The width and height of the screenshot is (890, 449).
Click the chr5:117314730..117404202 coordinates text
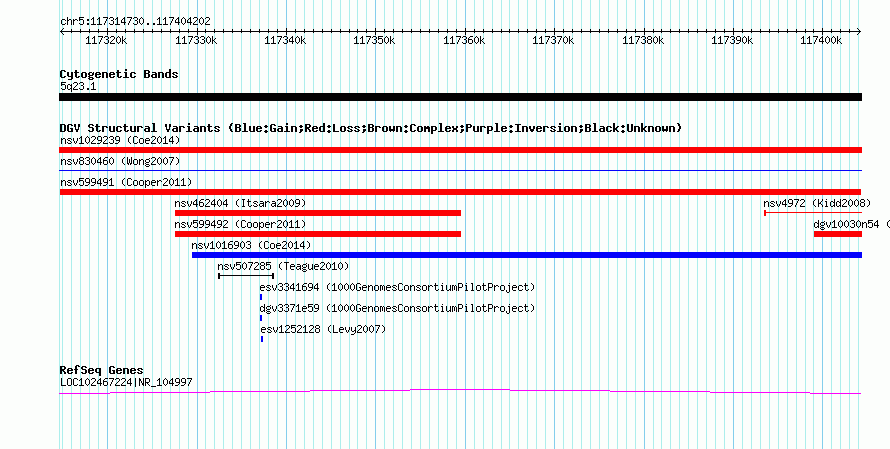pyautogui.click(x=135, y=22)
